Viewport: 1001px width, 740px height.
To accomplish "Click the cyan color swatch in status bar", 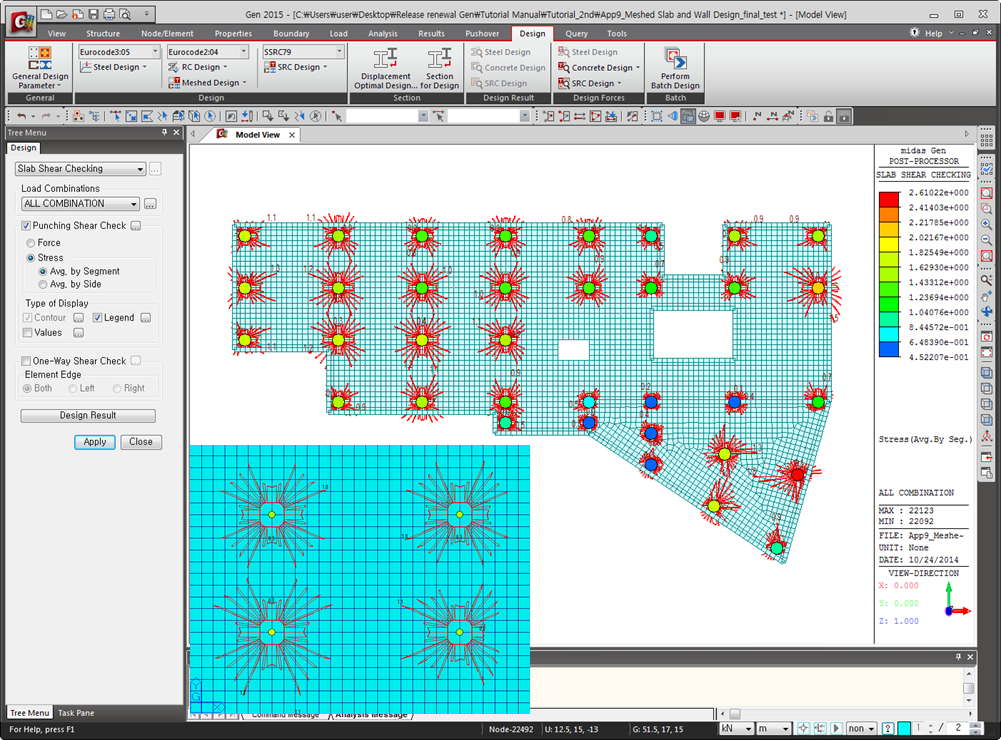I will (x=904, y=729).
